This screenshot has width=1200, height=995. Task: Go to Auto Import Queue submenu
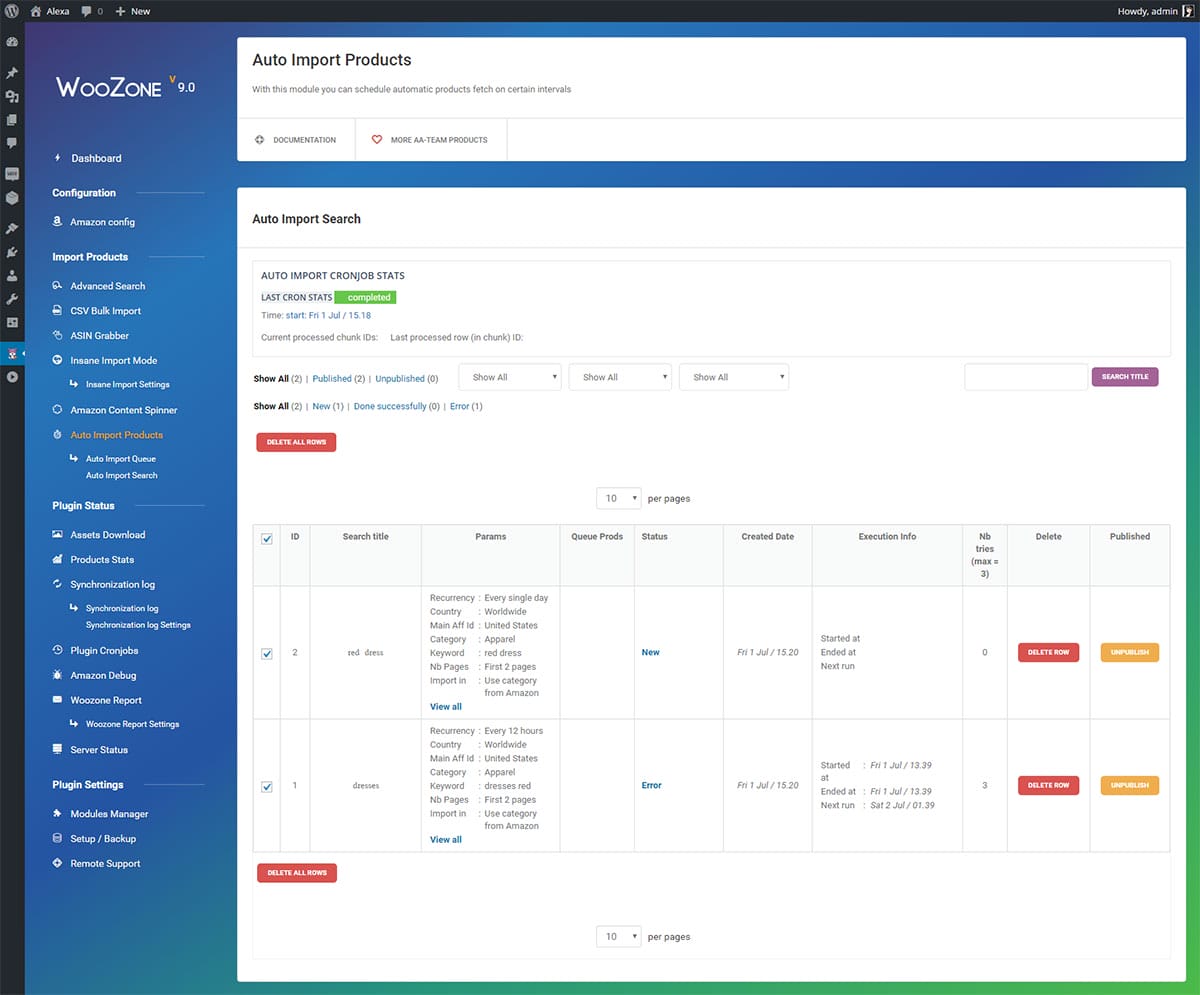(x=120, y=459)
